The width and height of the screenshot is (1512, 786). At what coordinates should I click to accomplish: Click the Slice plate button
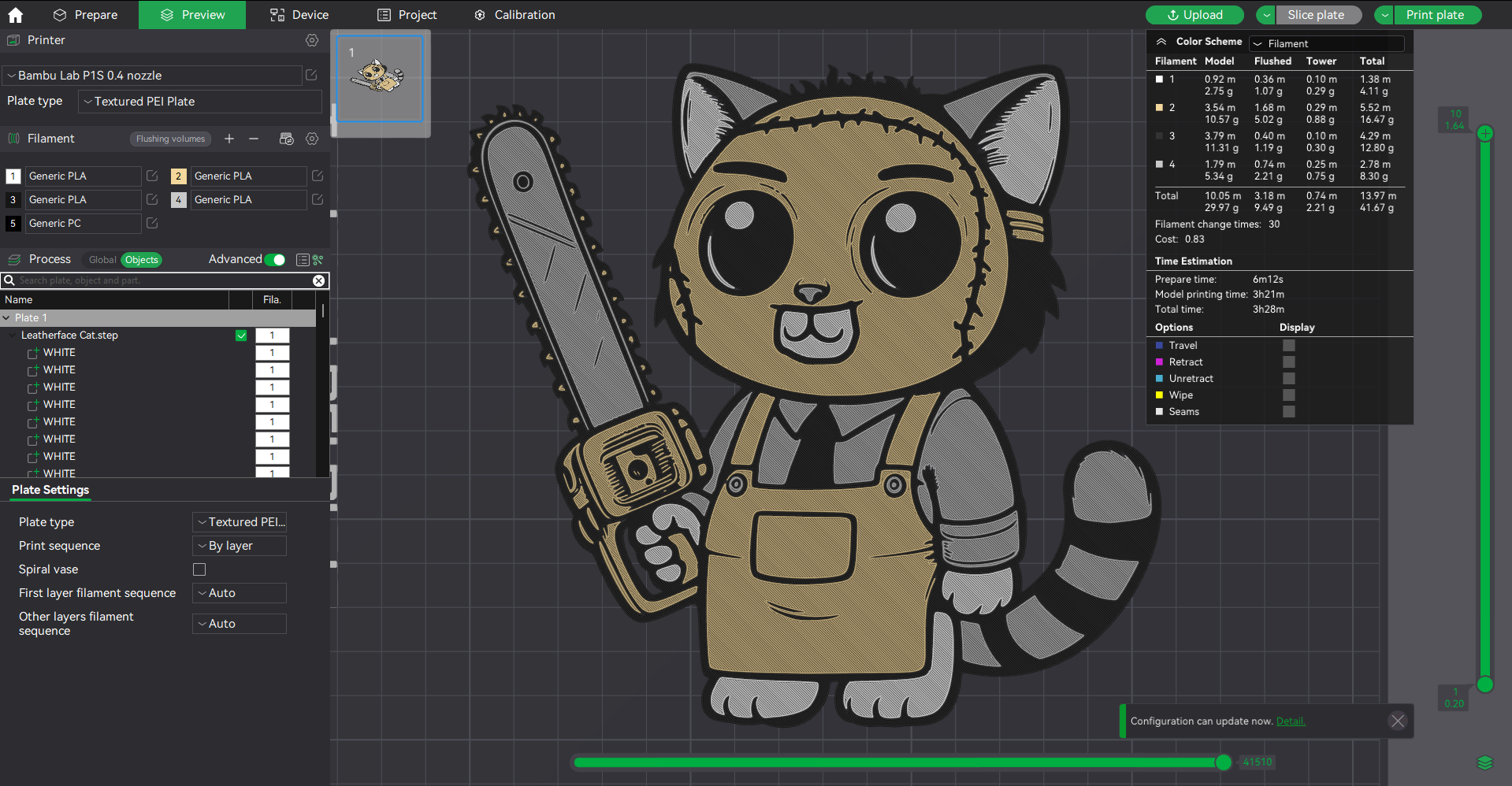(1319, 15)
